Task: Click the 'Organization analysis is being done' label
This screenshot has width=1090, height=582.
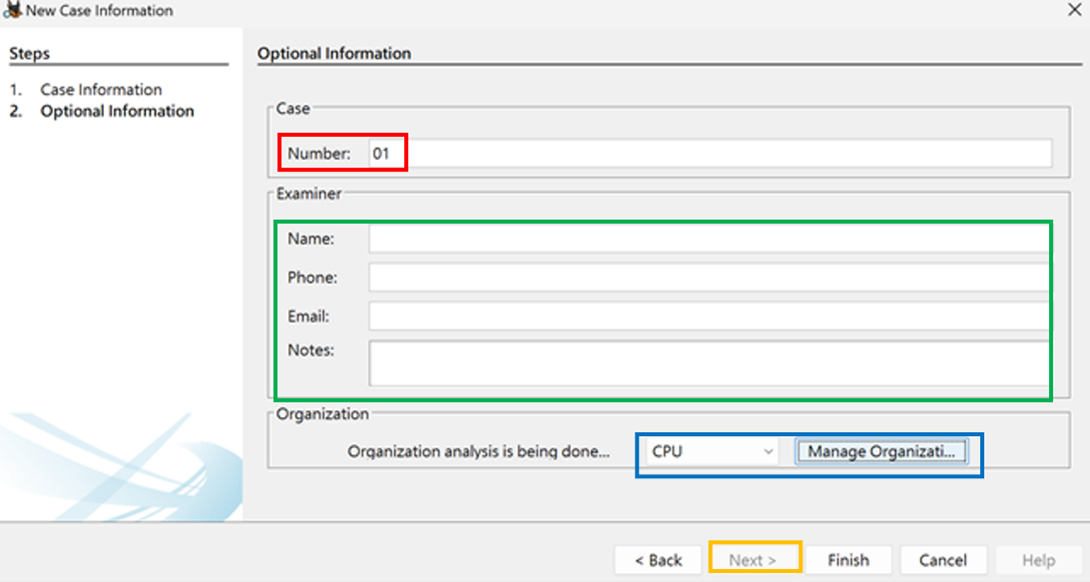Action: (x=478, y=452)
